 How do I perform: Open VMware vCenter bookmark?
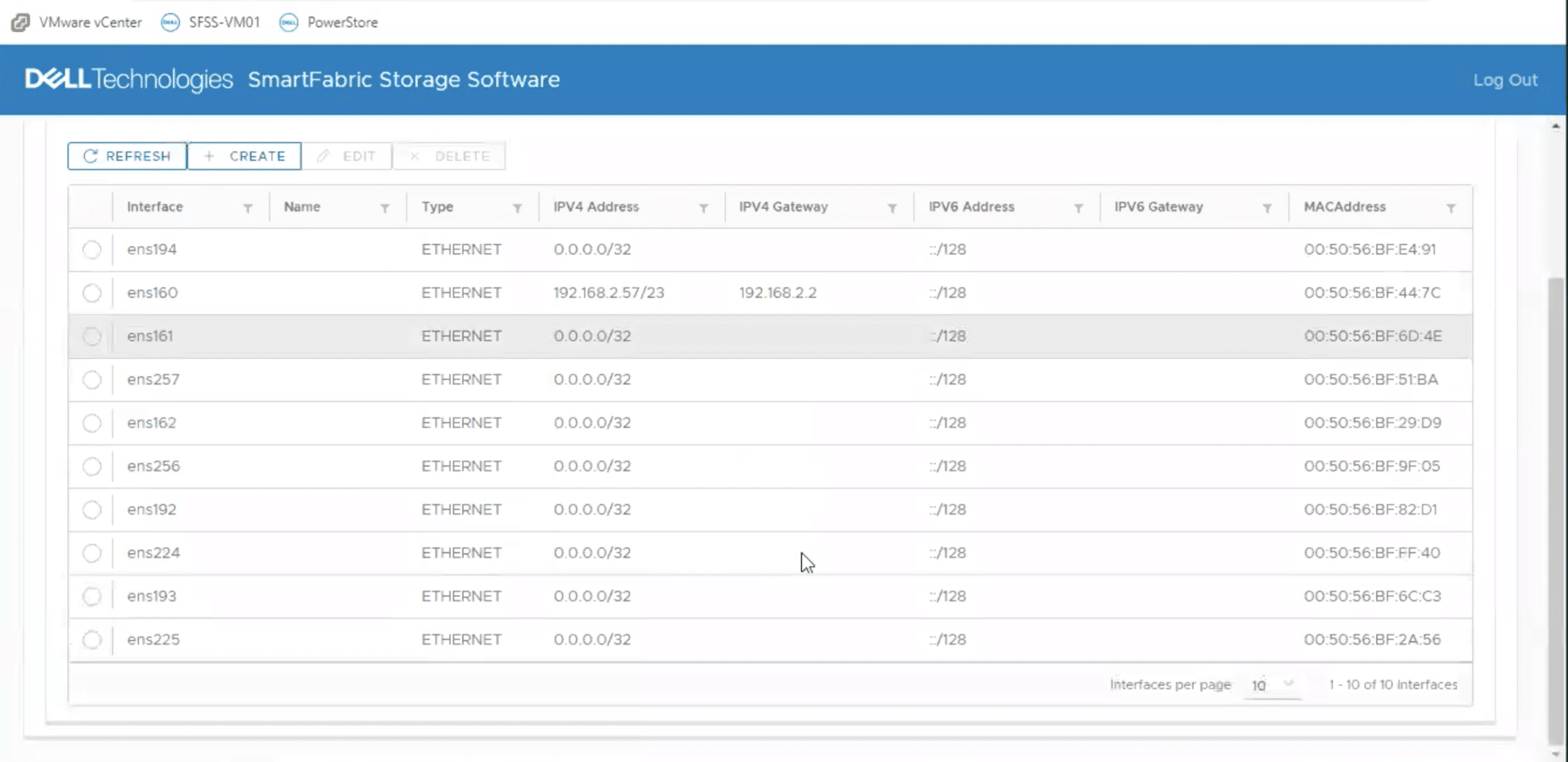77,22
